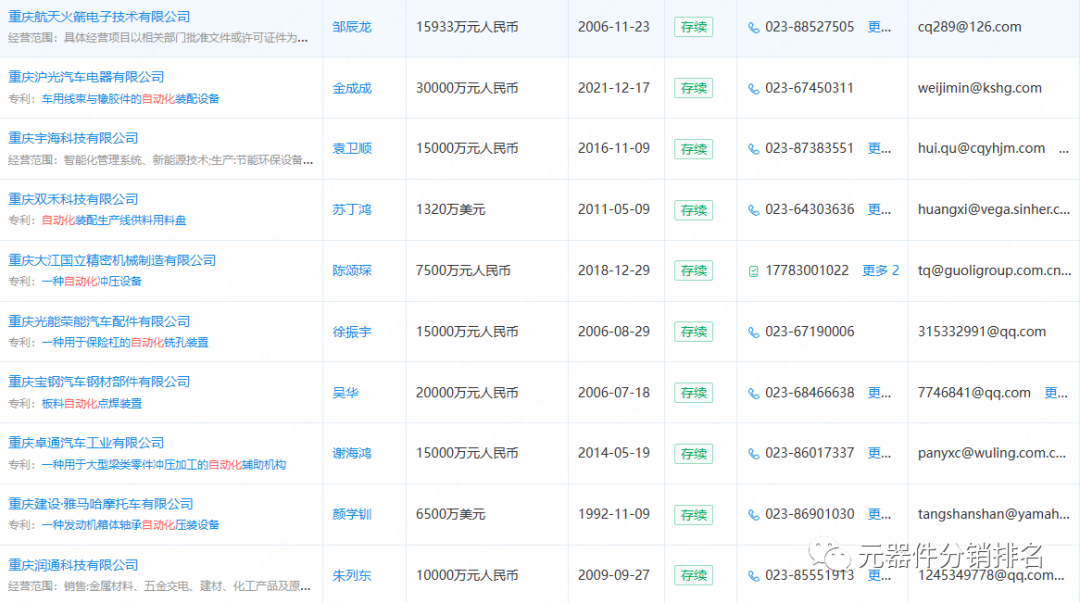The height and width of the screenshot is (603, 1080).
Task: Select founding date 2021-12-17
Action: click(x=614, y=88)
